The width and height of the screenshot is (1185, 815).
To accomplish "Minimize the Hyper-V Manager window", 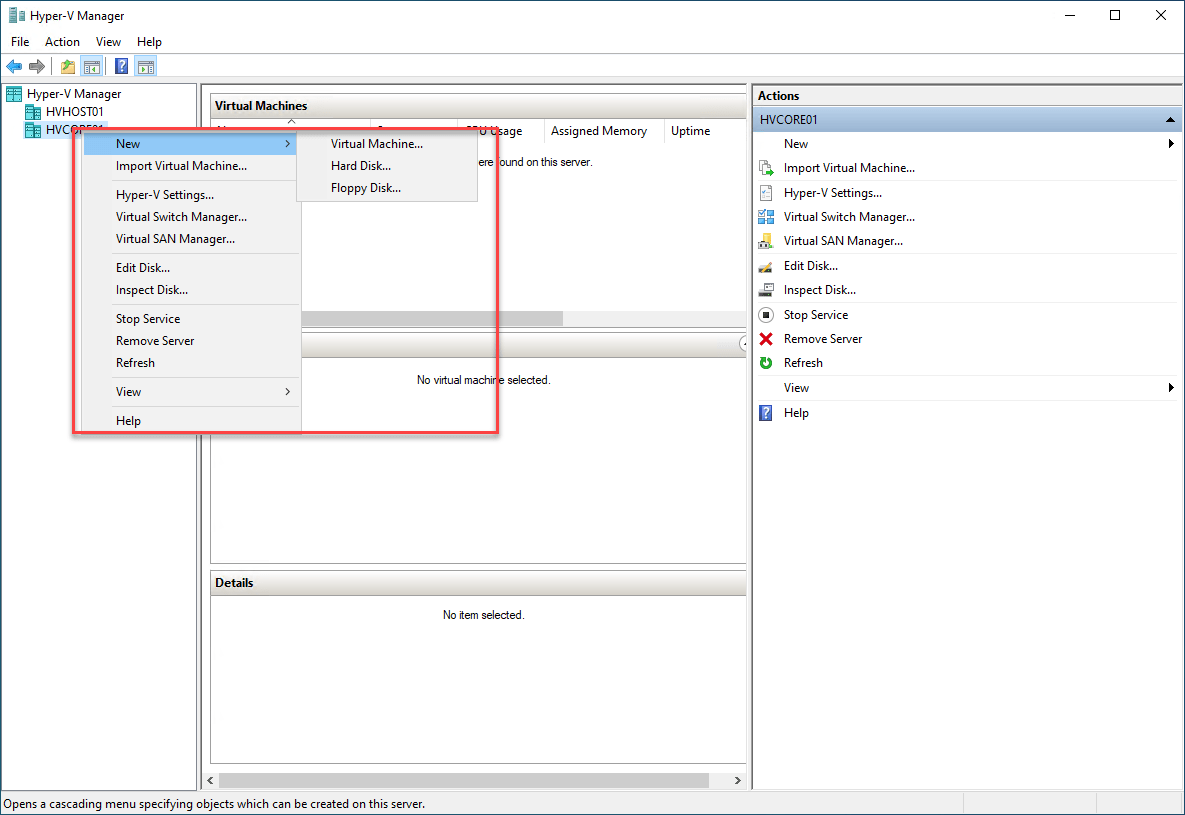I will pos(1069,15).
